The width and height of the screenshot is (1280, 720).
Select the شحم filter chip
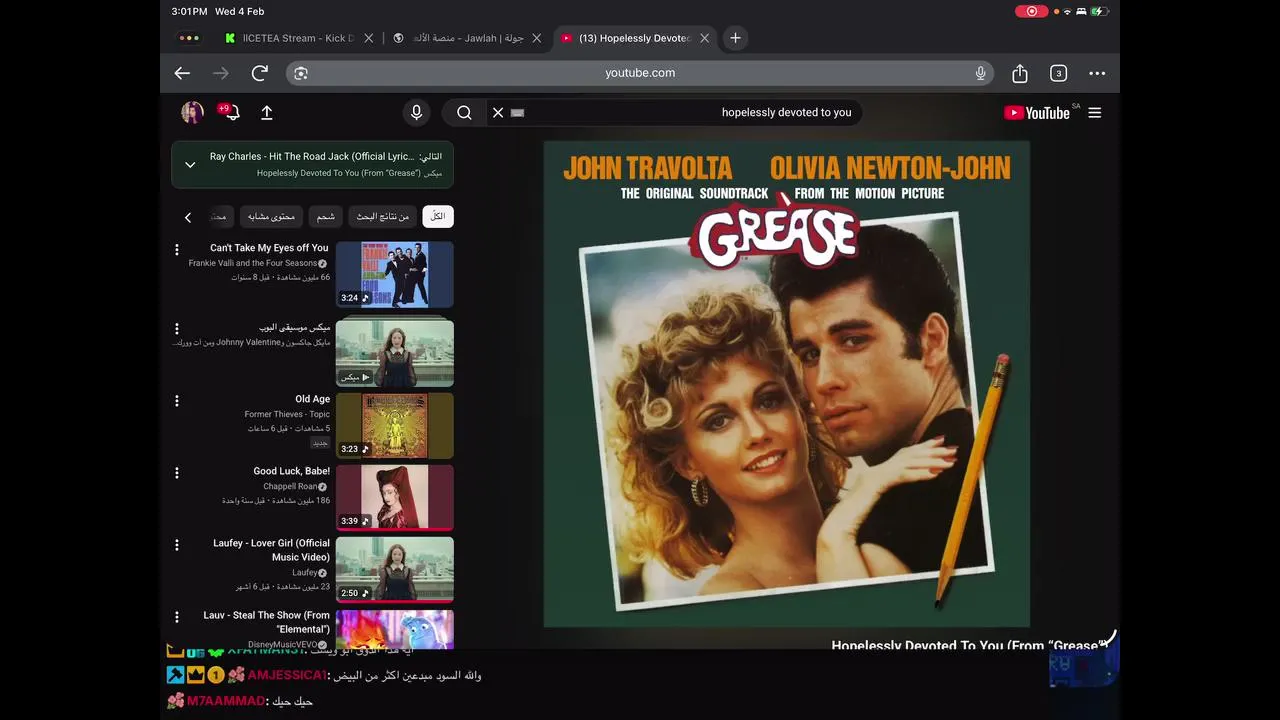pyautogui.click(x=326, y=217)
